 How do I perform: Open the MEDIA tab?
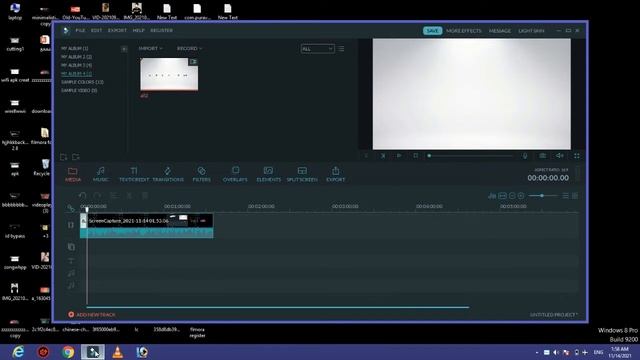(x=73, y=174)
